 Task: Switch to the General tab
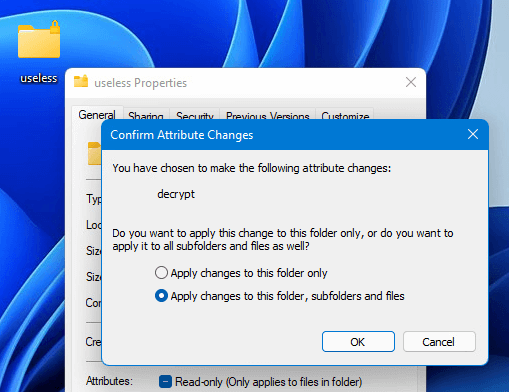point(97,115)
